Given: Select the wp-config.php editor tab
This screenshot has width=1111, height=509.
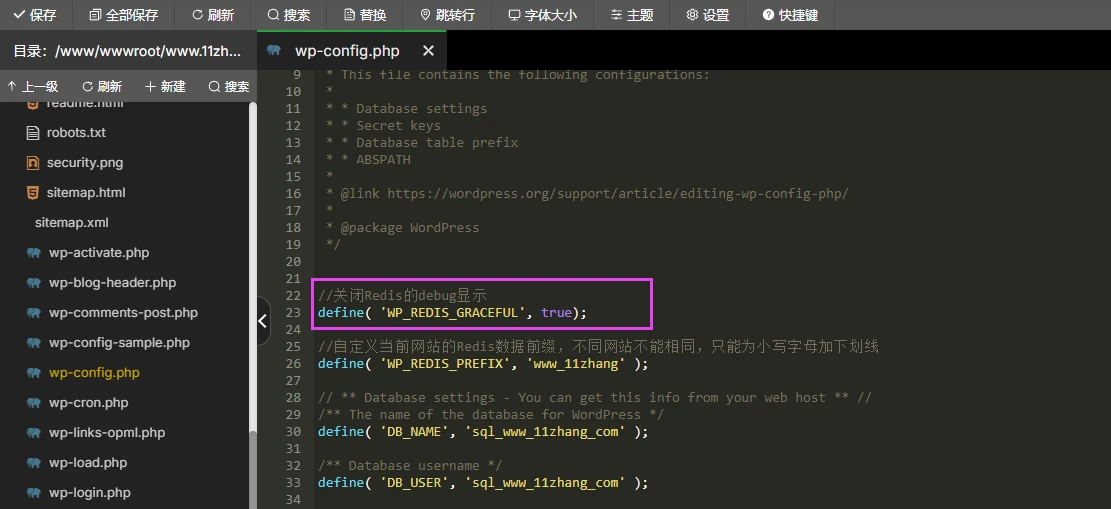Looking at the screenshot, I should point(351,51).
